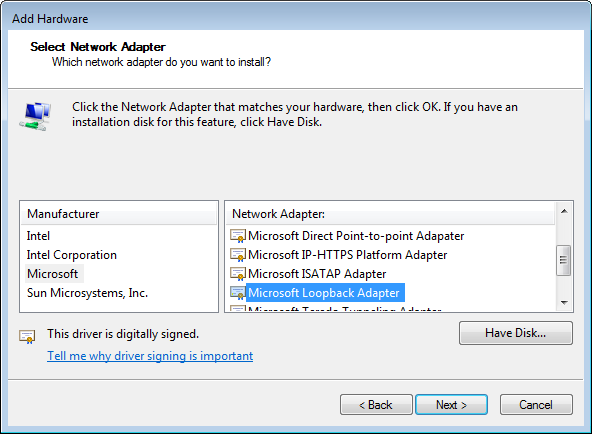
Task: Choose Microsoft Direct Point-to-point Adapater entry
Action: coord(356,236)
